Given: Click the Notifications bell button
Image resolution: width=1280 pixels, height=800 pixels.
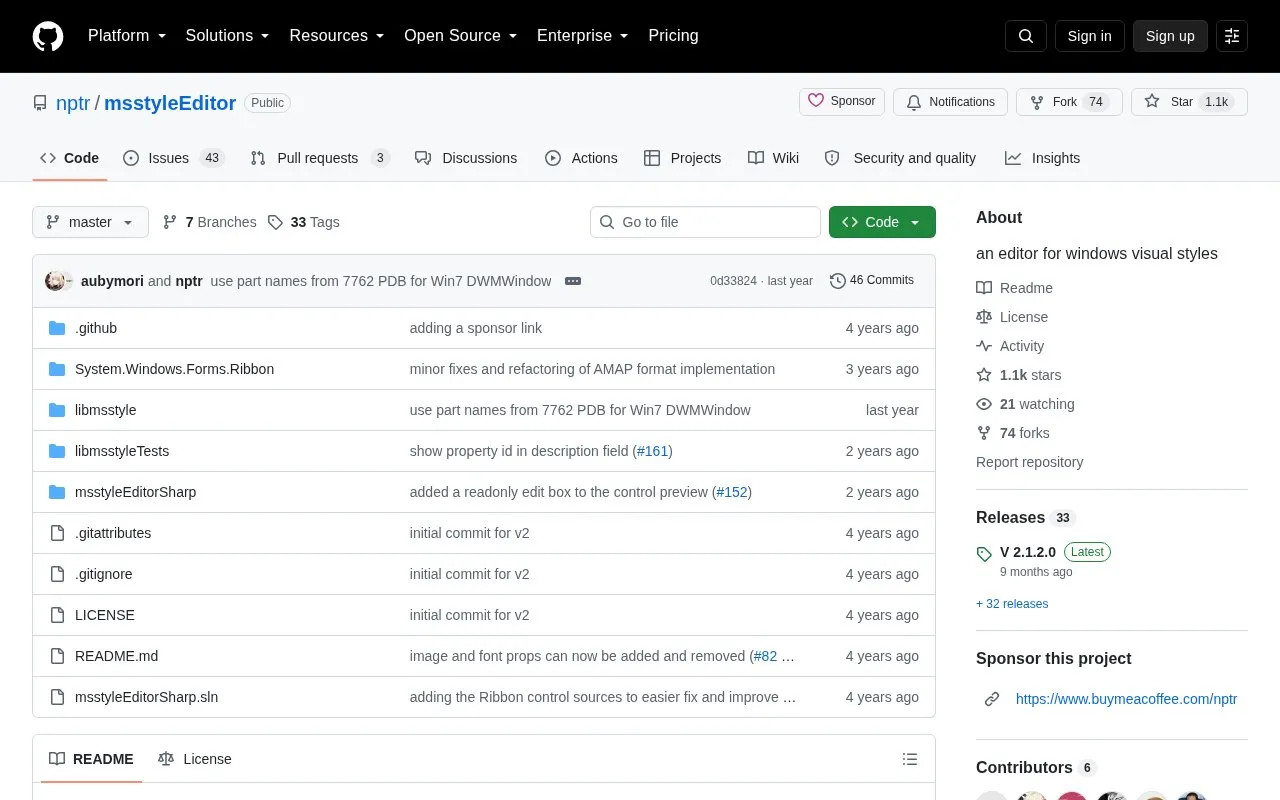Looking at the screenshot, I should coord(951,102).
